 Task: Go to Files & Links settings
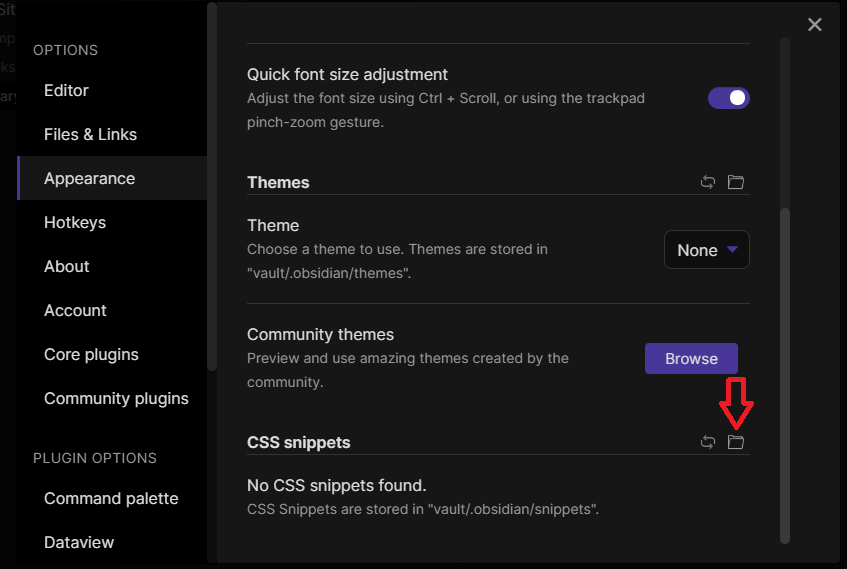90,134
